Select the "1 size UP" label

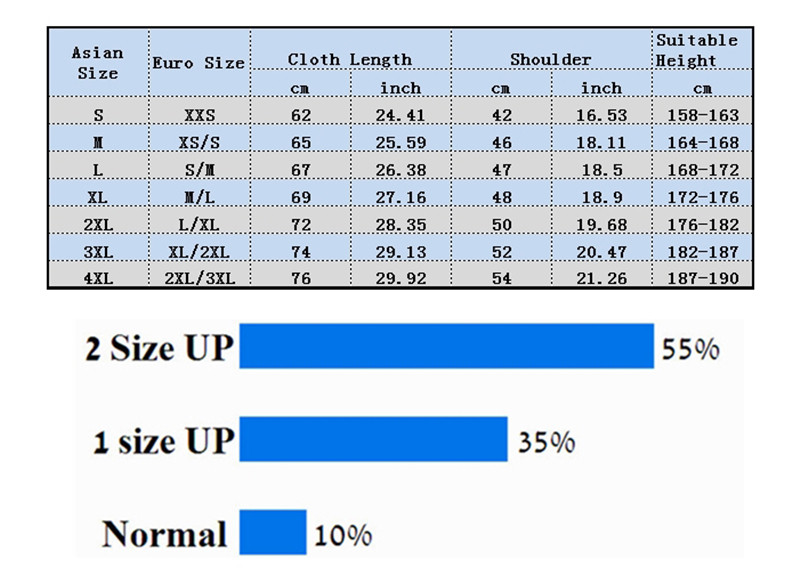point(163,441)
